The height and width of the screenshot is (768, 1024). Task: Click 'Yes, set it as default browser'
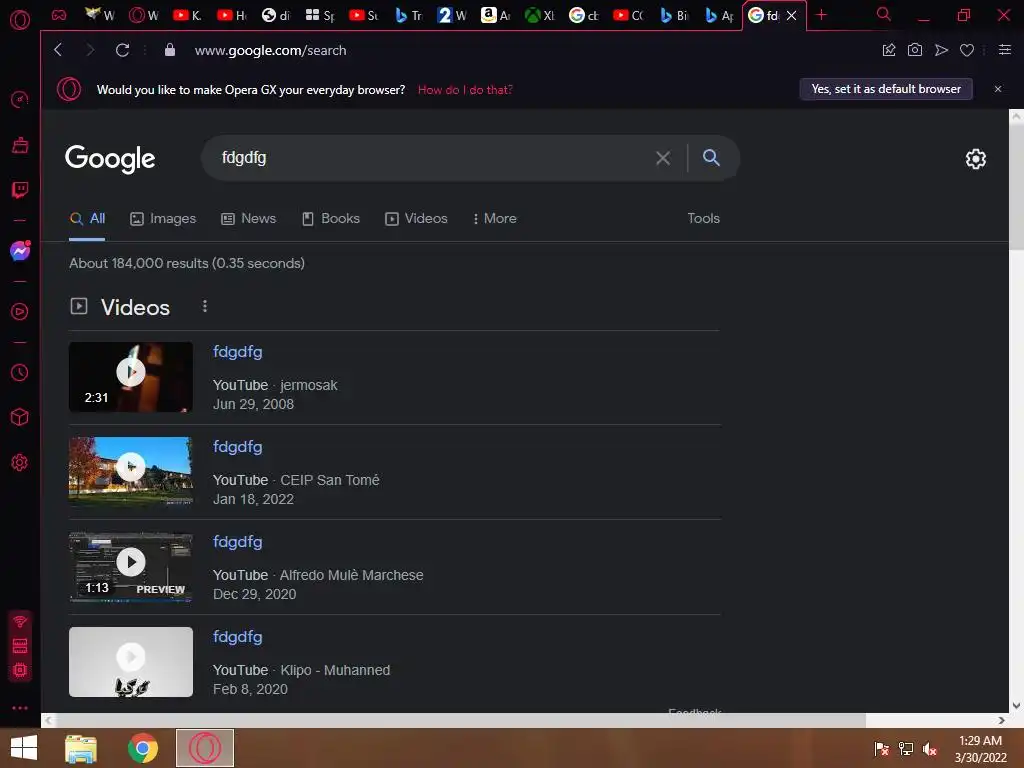886,89
